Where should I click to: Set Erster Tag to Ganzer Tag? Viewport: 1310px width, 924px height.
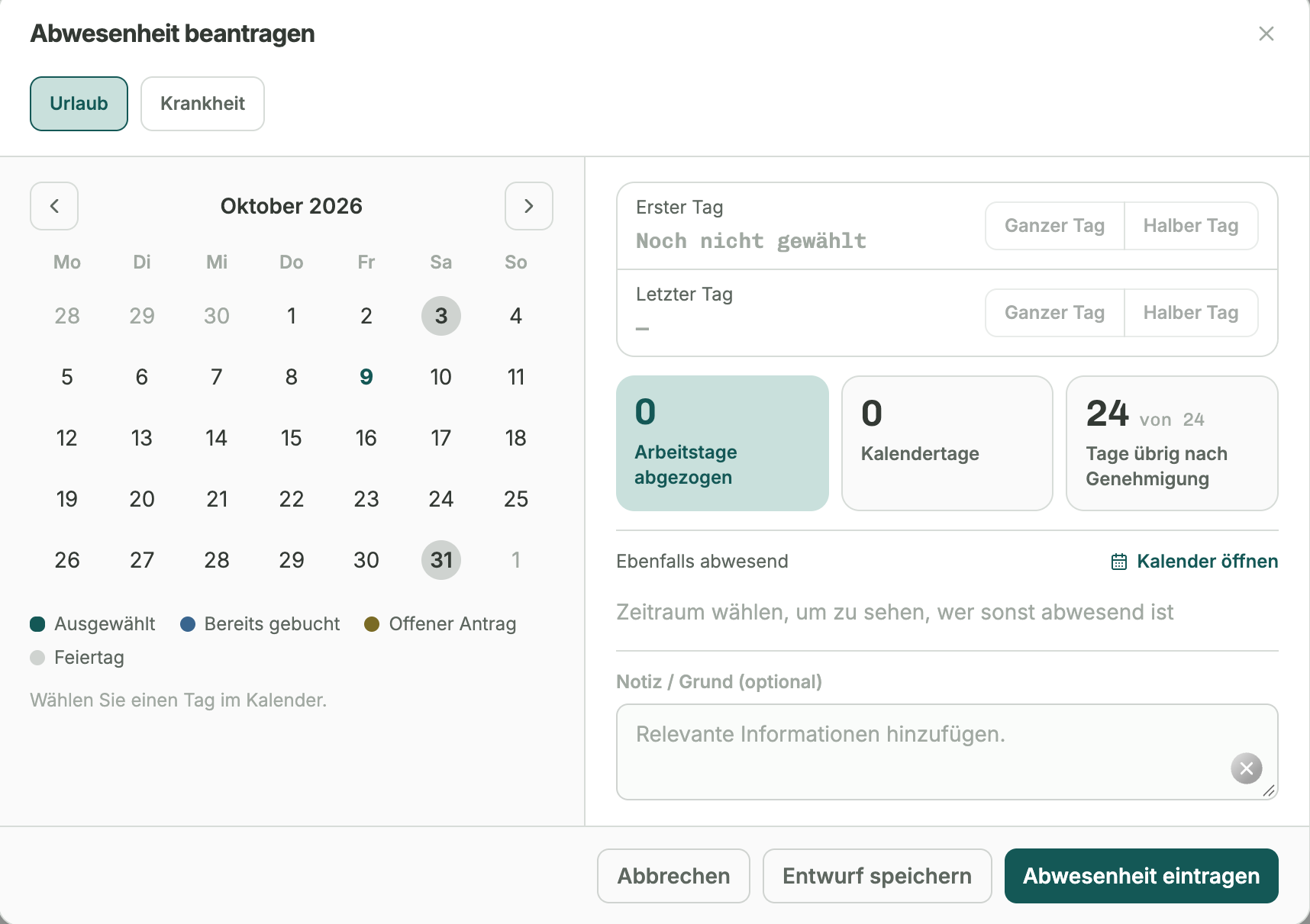[1055, 226]
